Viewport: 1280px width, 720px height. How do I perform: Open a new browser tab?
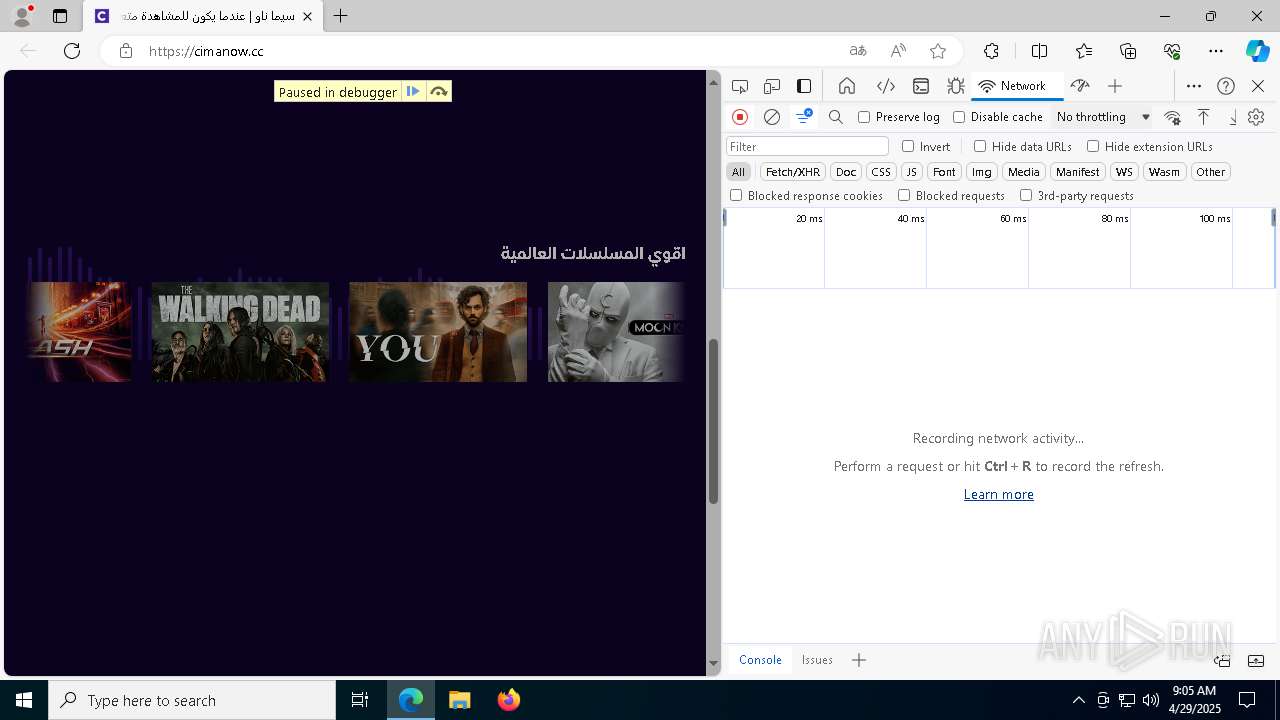pyautogui.click(x=340, y=16)
